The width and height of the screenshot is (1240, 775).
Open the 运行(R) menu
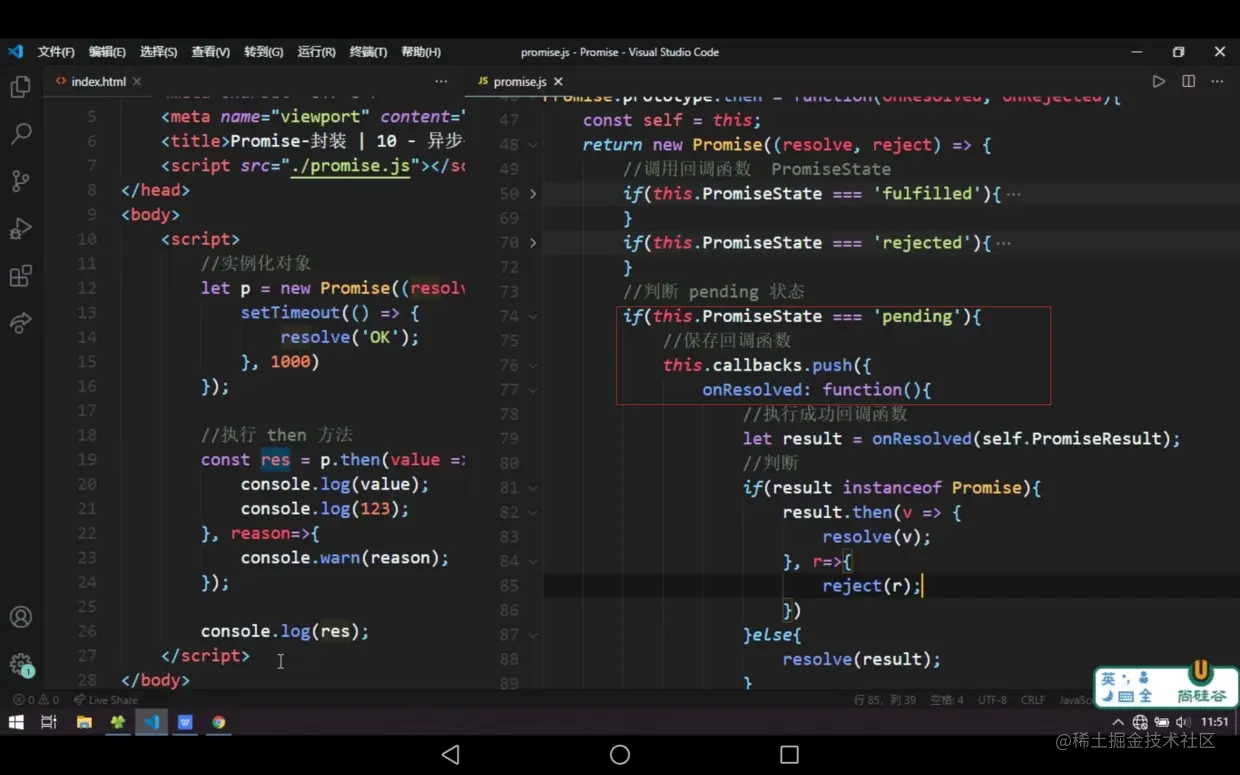tap(316, 52)
